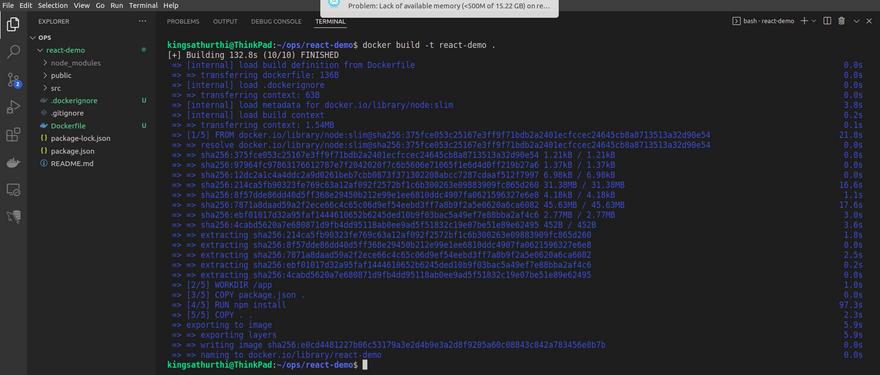Click the '[4/5] RUN npm install' line
The width and height of the screenshot is (880, 375).
[236, 305]
